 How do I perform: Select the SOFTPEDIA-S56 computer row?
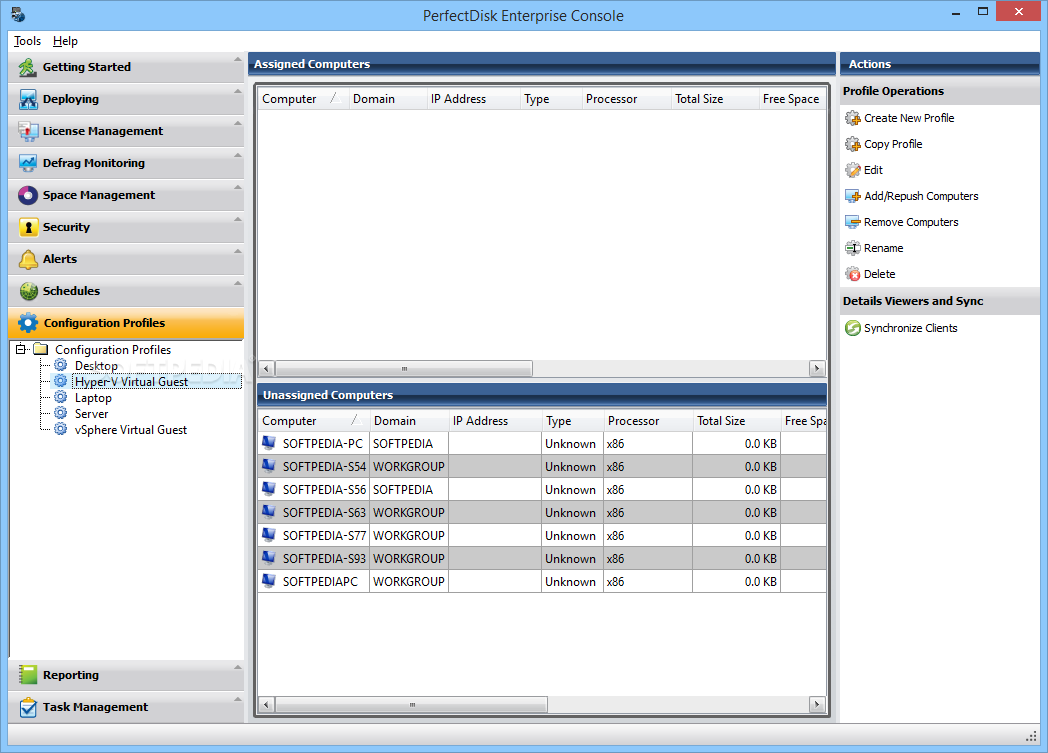(x=542, y=489)
